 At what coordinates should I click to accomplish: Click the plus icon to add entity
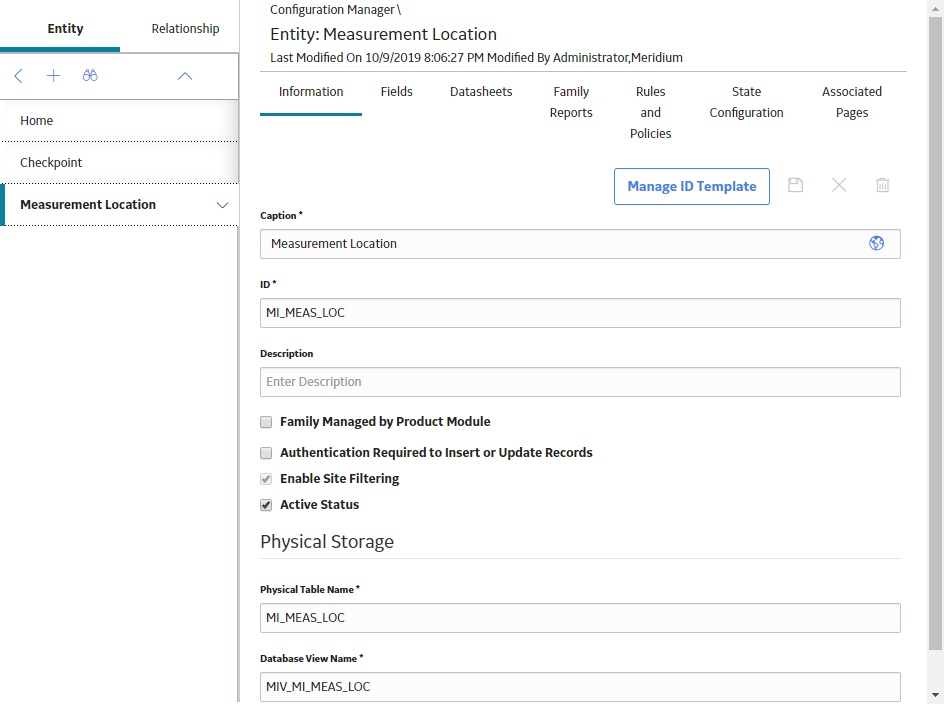(x=54, y=76)
